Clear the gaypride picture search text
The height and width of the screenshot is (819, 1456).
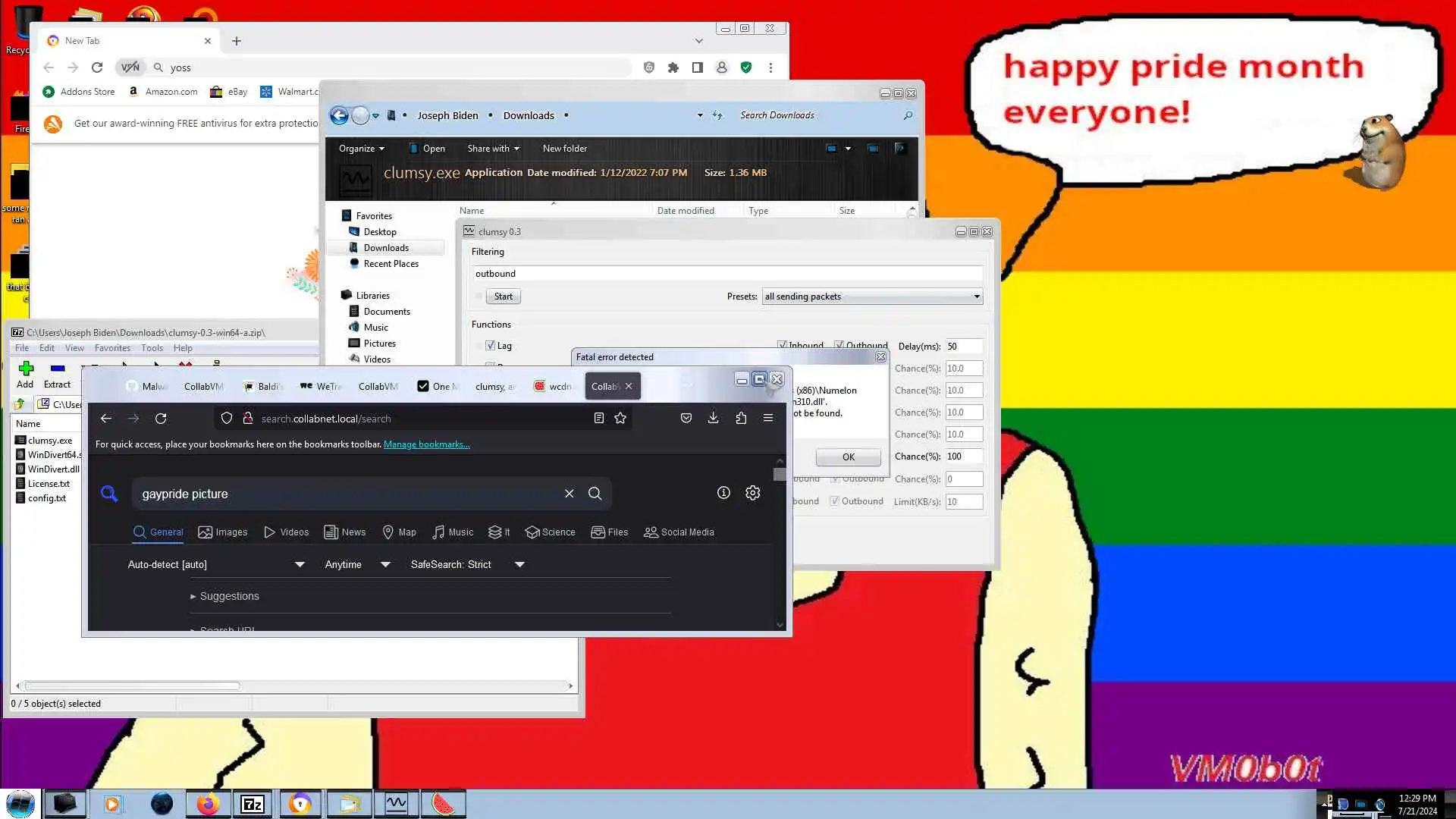click(569, 494)
